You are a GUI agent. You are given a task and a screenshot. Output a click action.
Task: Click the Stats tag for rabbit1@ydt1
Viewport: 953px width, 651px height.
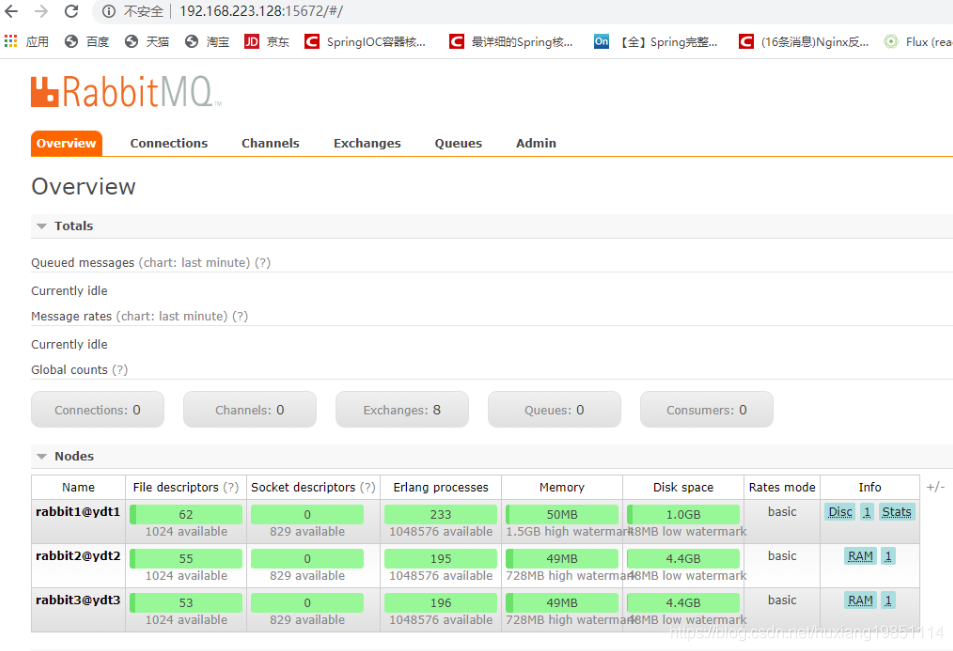pos(896,512)
